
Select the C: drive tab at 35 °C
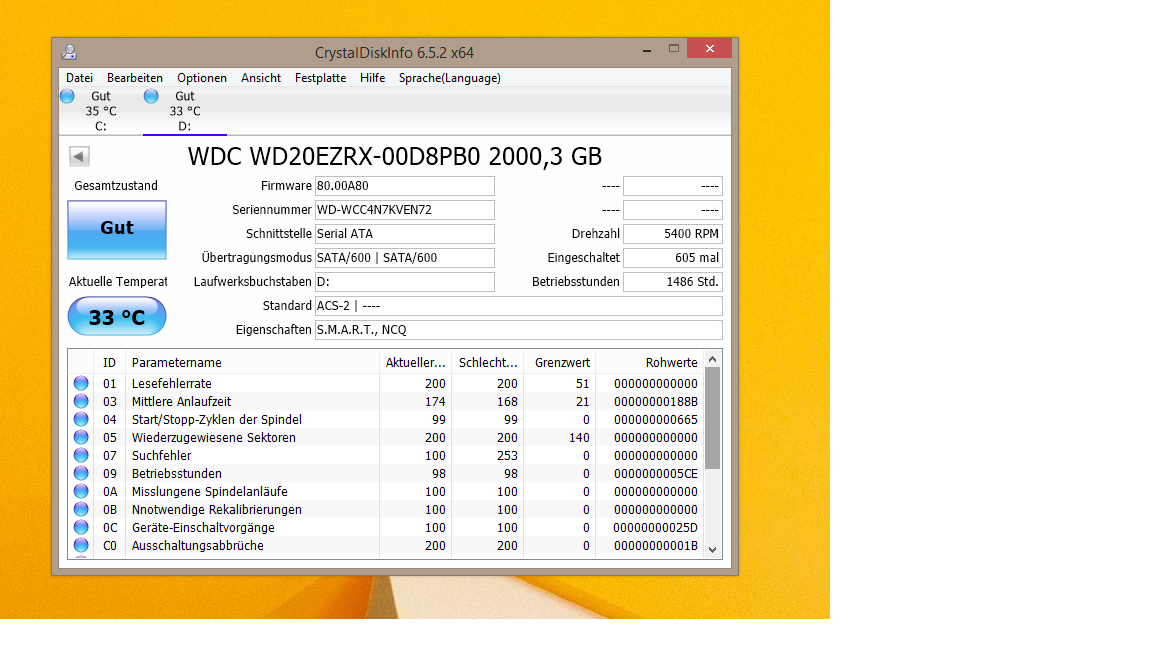(x=101, y=111)
